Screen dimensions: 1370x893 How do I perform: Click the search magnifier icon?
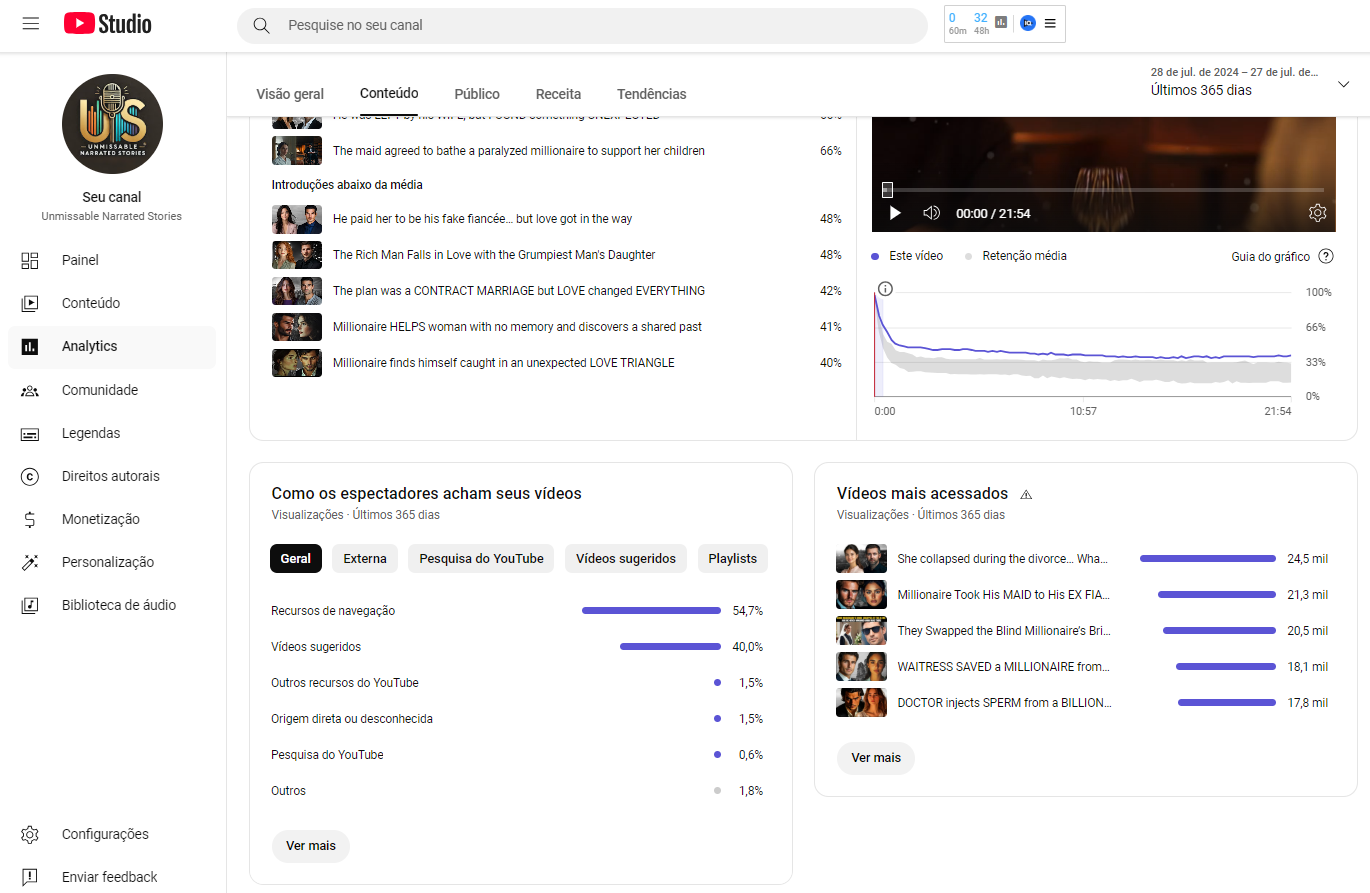pyautogui.click(x=261, y=25)
